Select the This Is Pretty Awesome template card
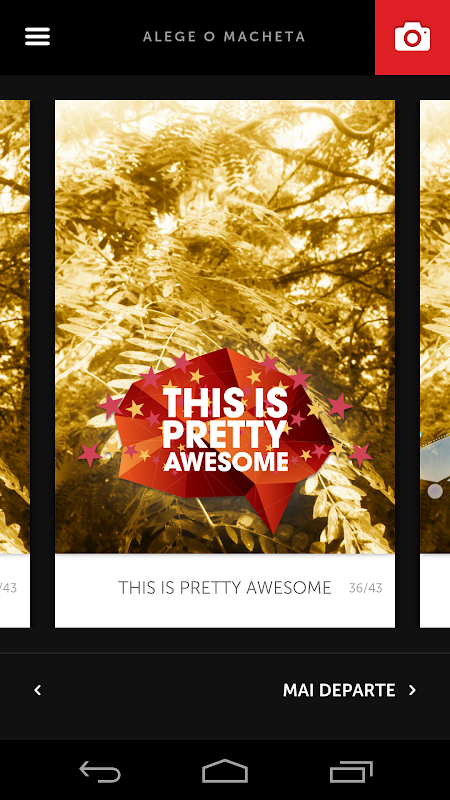The width and height of the screenshot is (450, 800). [x=225, y=364]
